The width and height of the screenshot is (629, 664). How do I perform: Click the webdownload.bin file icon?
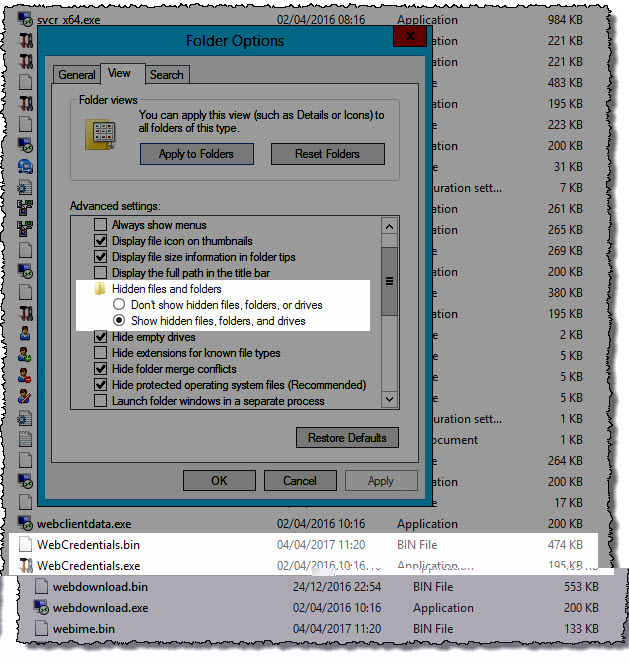click(x=41, y=587)
